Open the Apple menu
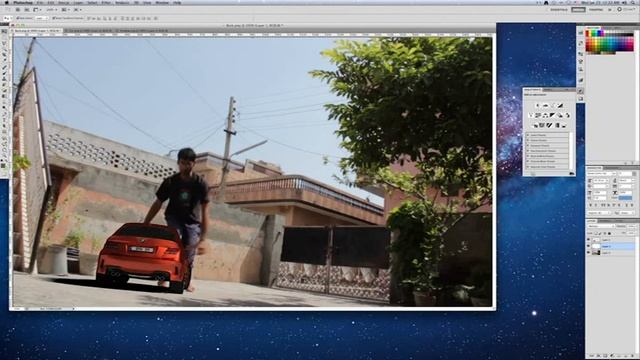640x360 pixels. [7, 2]
